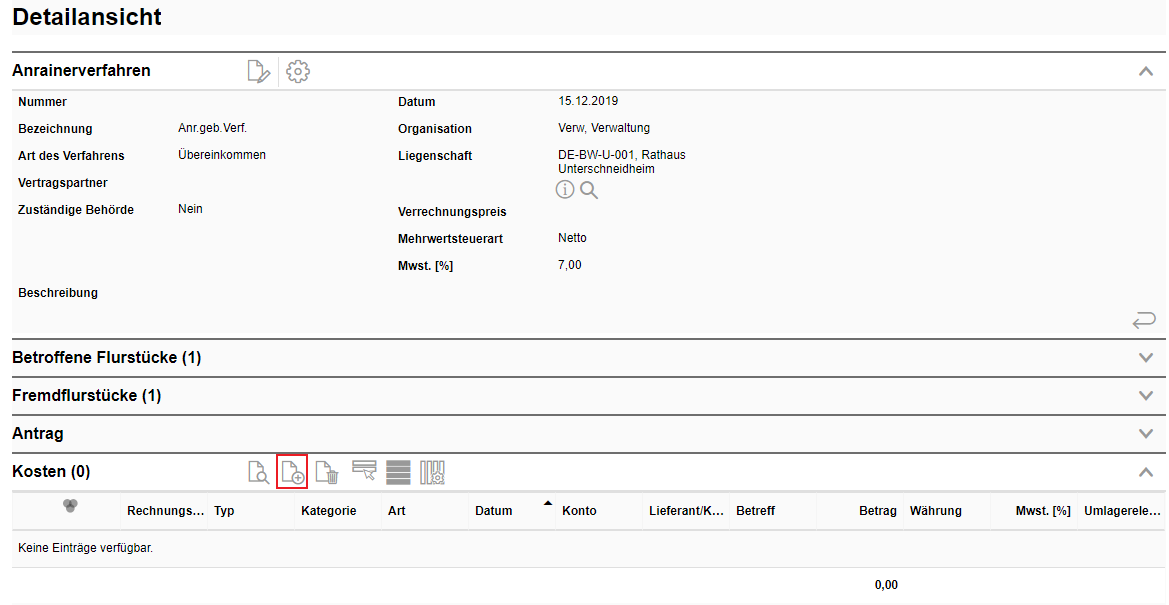Click the Kategorie column header
The image size is (1169, 605).
[x=329, y=511]
